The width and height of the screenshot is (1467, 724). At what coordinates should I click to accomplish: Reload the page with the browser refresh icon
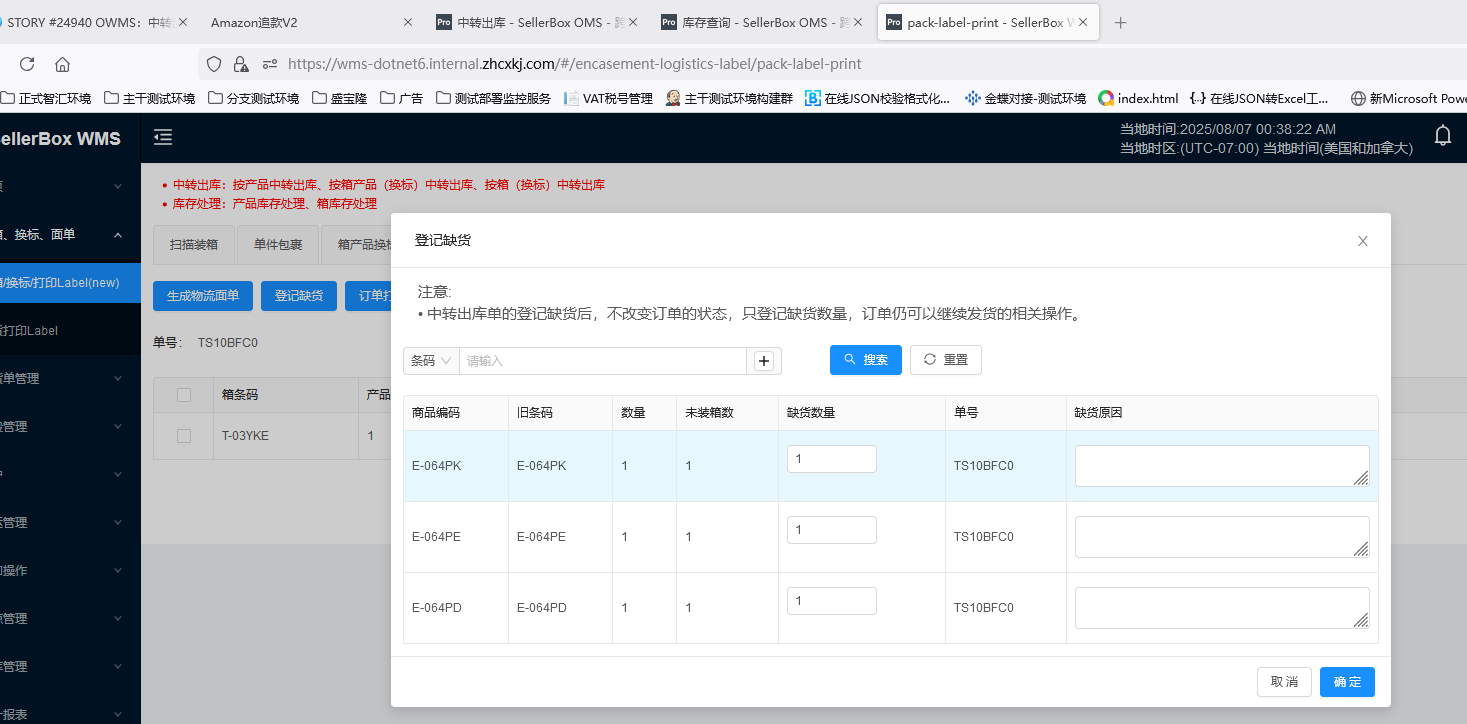[27, 64]
